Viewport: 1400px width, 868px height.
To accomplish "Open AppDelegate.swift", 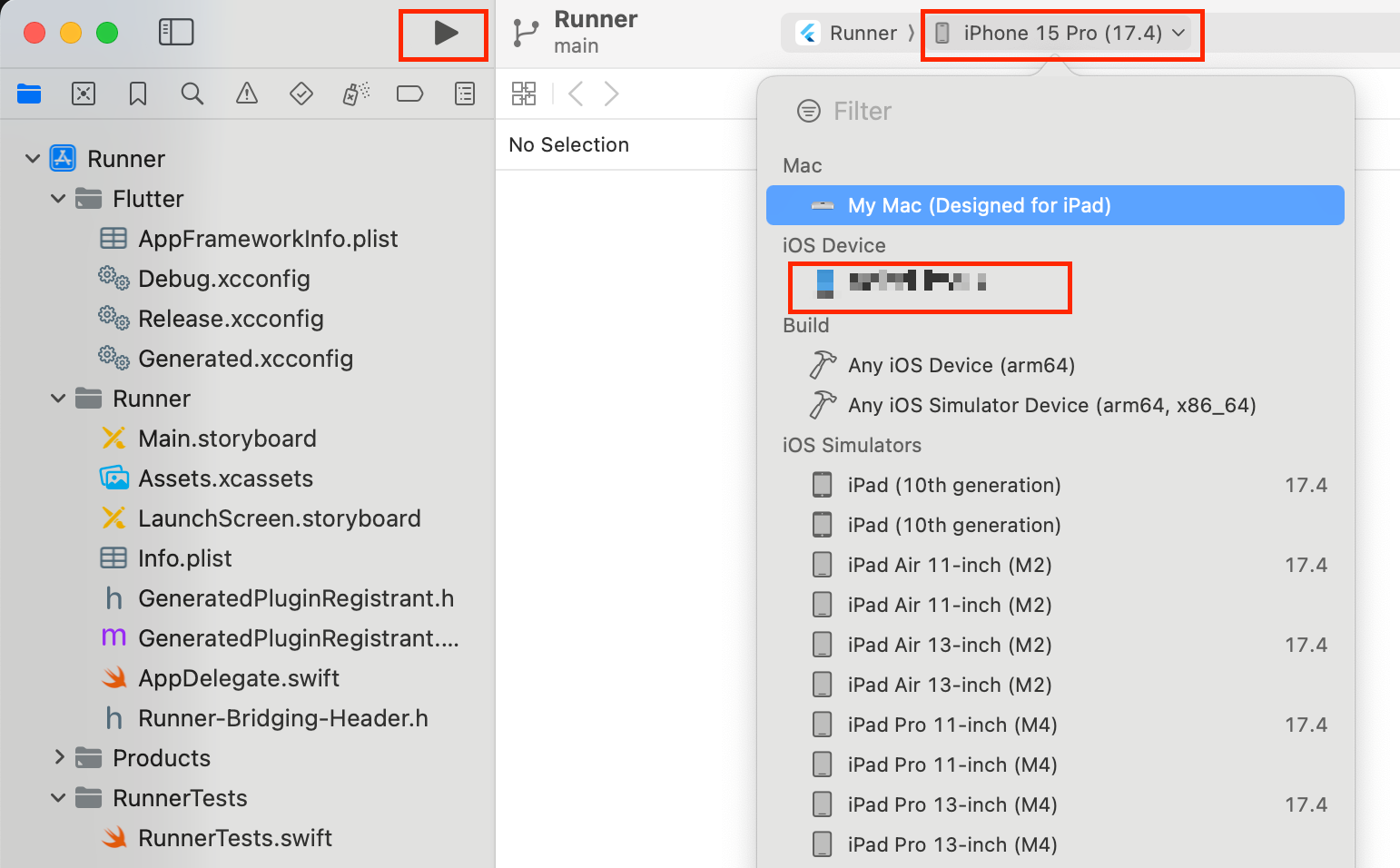I will click(239, 678).
